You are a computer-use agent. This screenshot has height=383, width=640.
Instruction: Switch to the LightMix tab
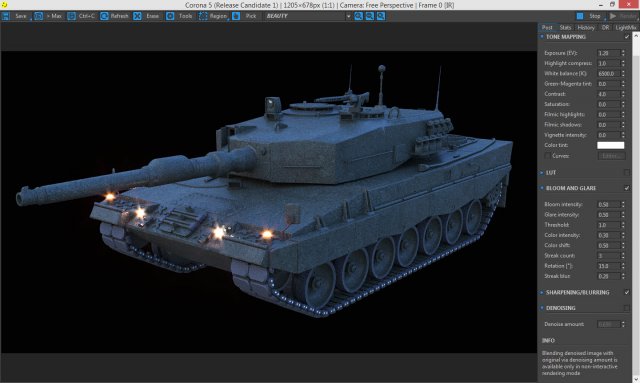click(626, 27)
